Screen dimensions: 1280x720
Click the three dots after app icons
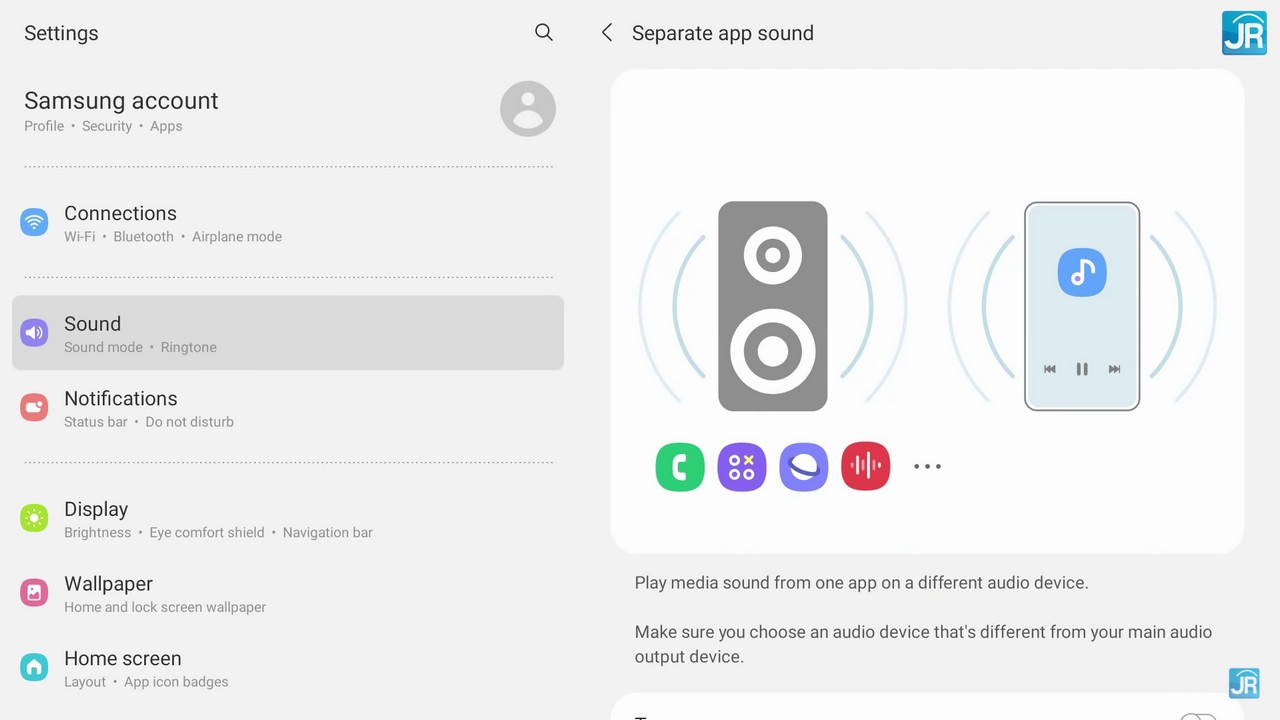point(927,467)
